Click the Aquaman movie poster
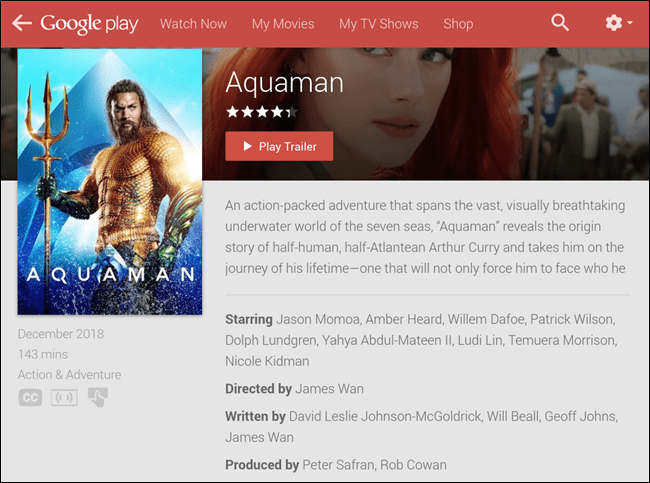The height and width of the screenshot is (483, 650). (x=110, y=184)
